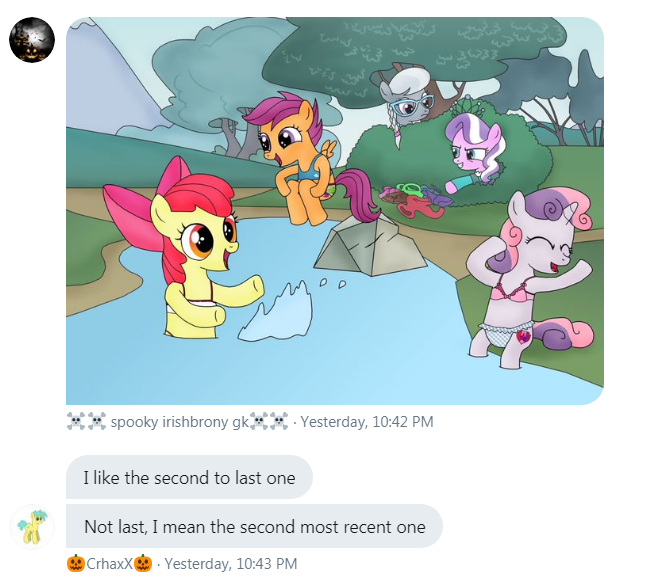Click the gray rock in the pond

(x=371, y=246)
